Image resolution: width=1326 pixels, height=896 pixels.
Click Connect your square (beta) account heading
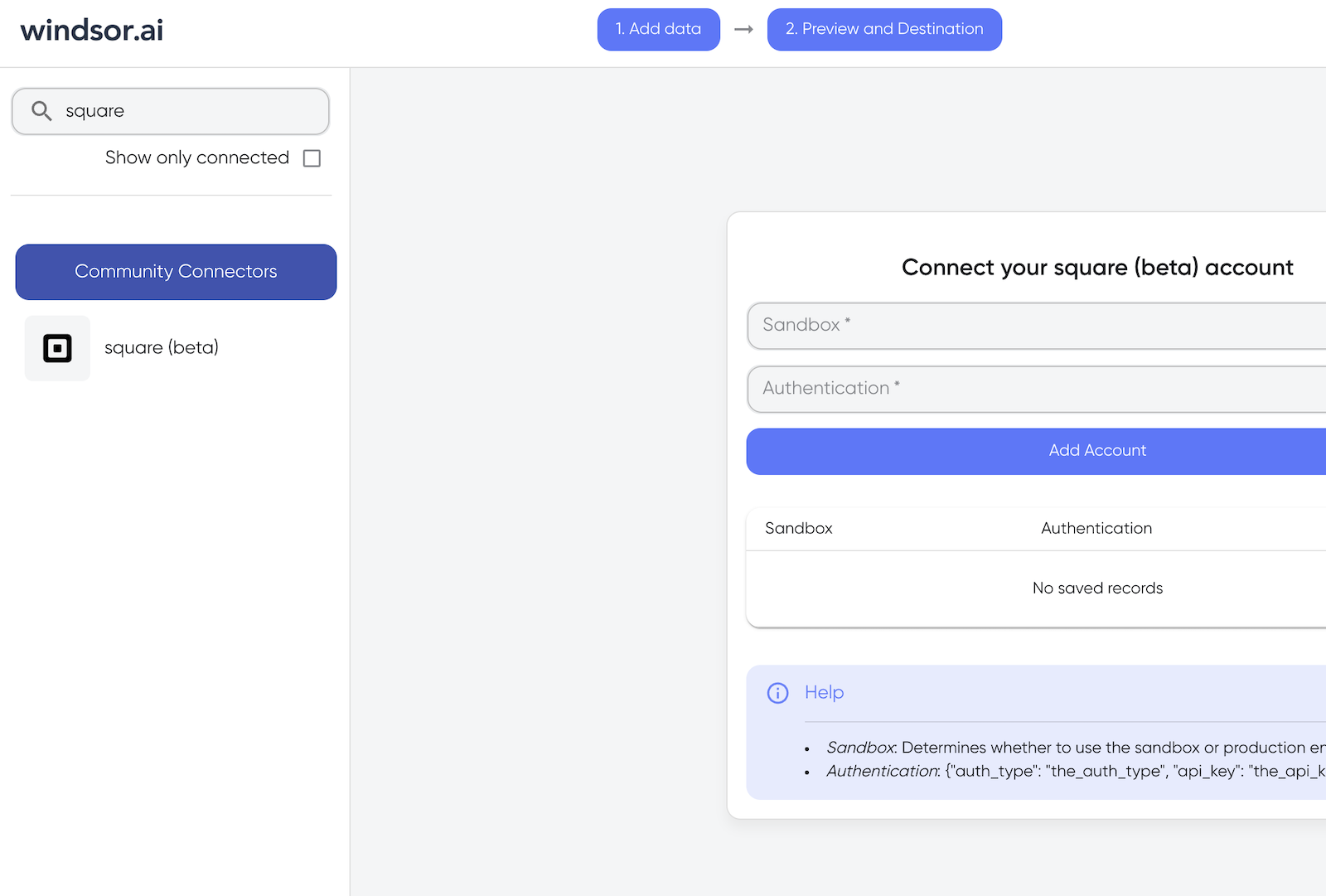[x=1097, y=268]
